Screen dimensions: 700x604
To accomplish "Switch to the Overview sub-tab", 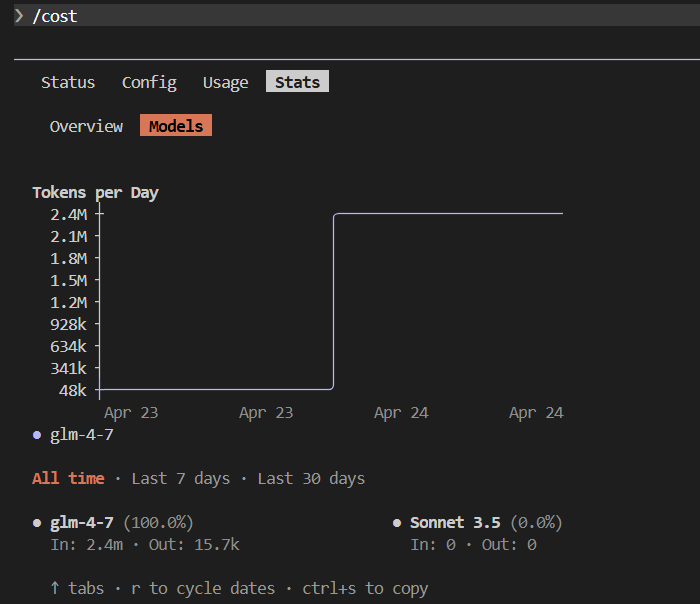I will point(86,126).
